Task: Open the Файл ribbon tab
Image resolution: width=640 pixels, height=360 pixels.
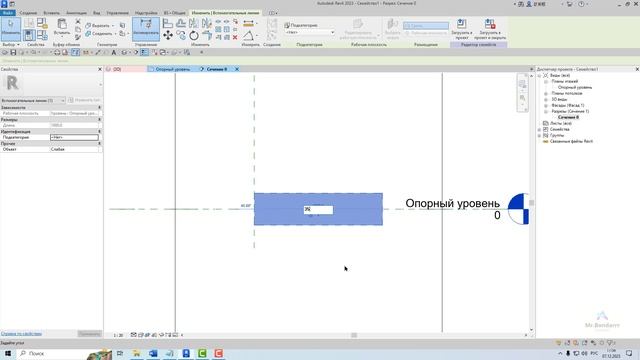Action: (x=7, y=13)
